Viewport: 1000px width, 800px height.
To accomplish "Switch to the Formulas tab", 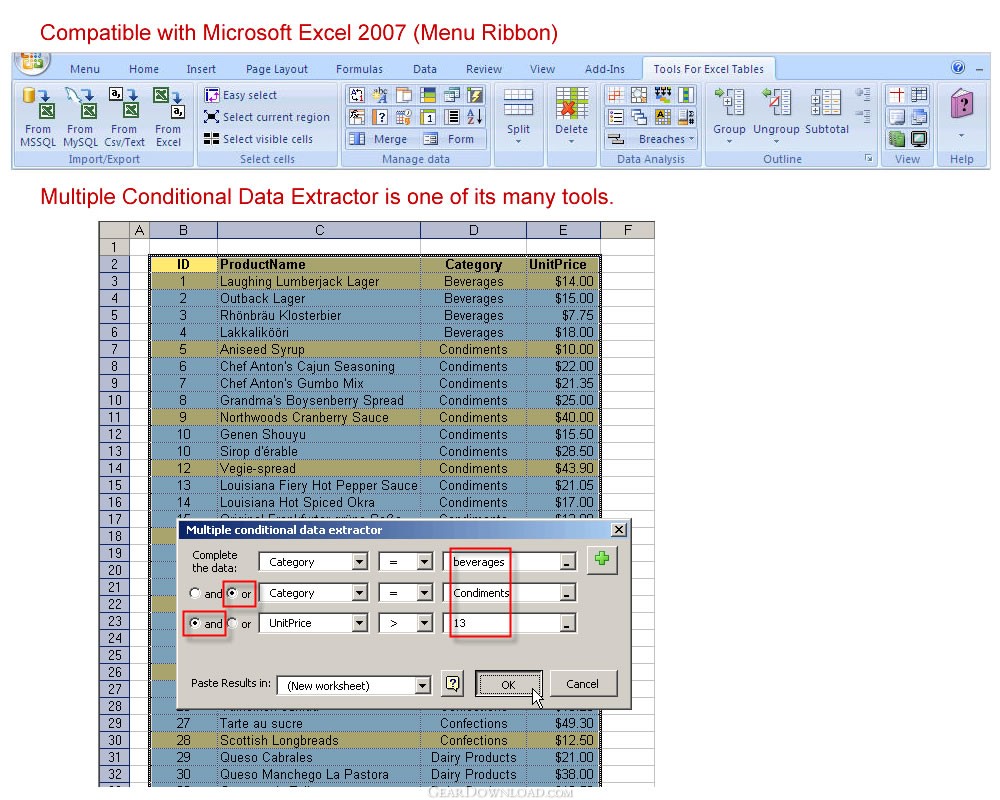I will (x=359, y=69).
